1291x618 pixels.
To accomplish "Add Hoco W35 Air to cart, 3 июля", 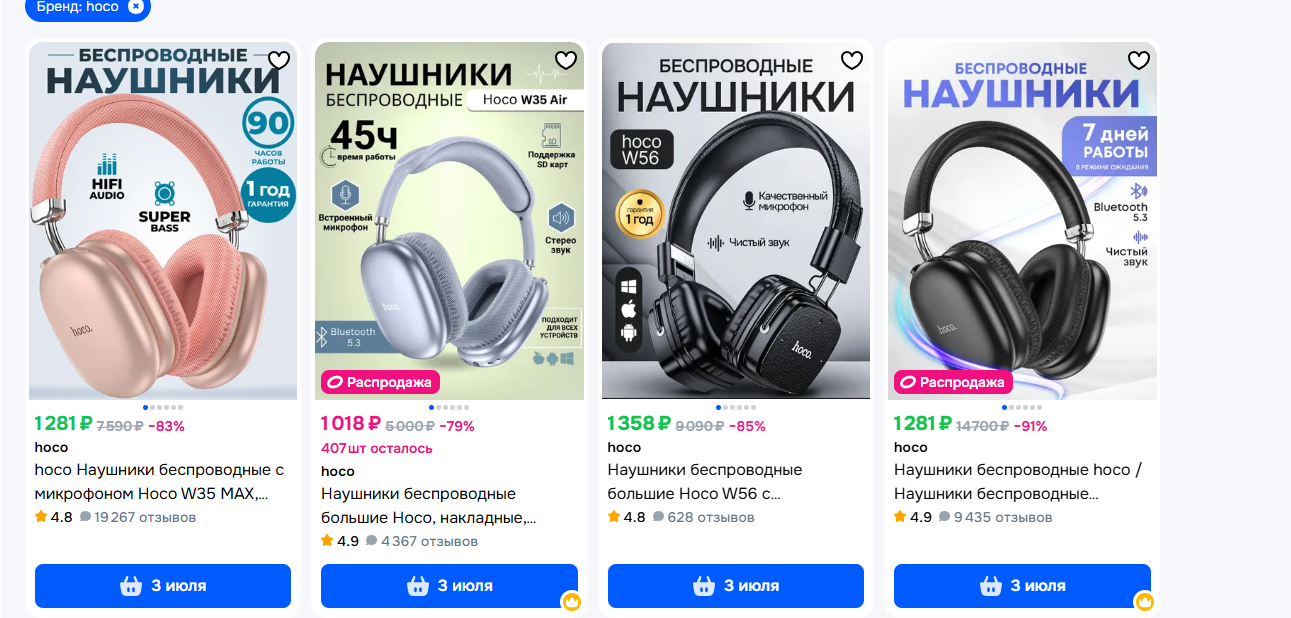I will tap(449, 586).
